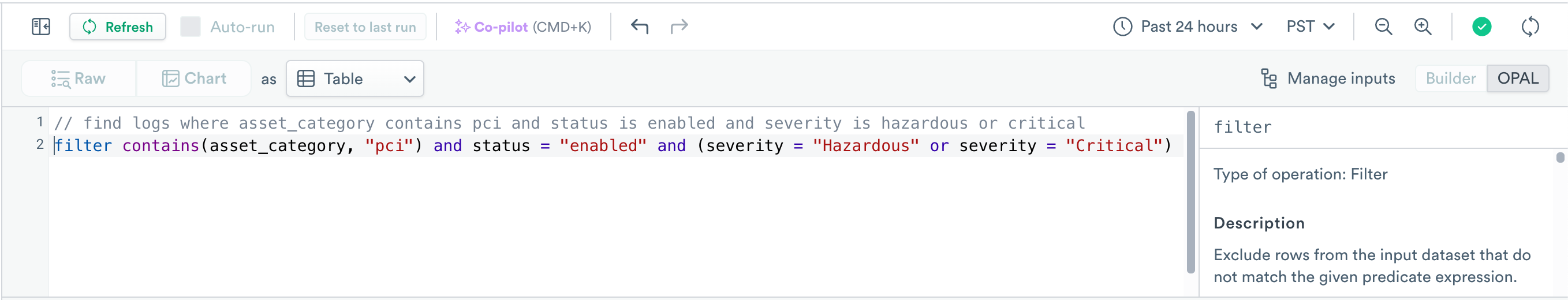
Task: Click the redo arrow icon
Action: click(x=680, y=26)
